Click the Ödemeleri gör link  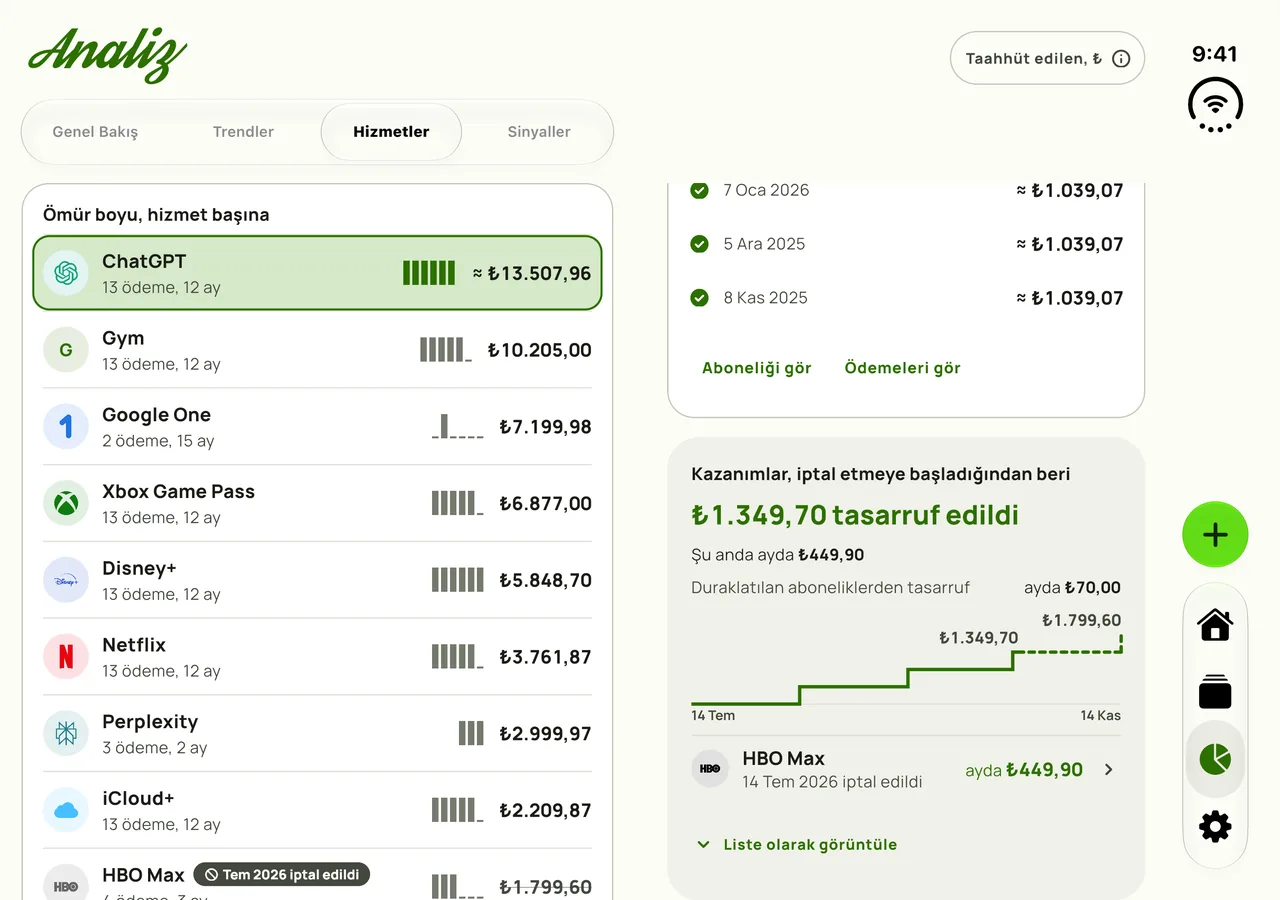pos(902,368)
